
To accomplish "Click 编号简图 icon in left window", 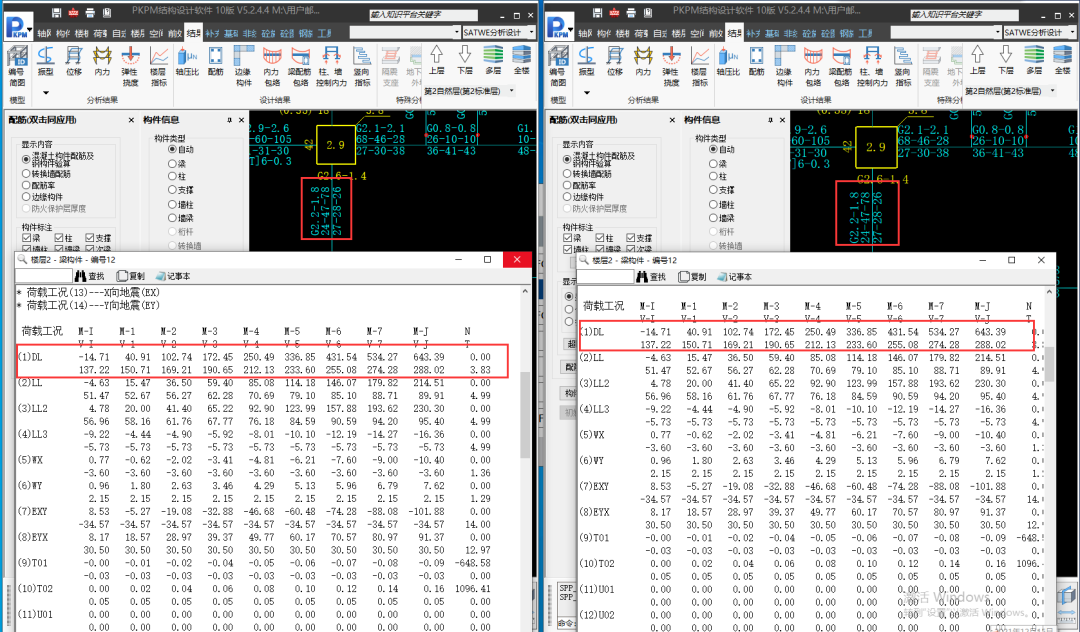I will pos(17,66).
